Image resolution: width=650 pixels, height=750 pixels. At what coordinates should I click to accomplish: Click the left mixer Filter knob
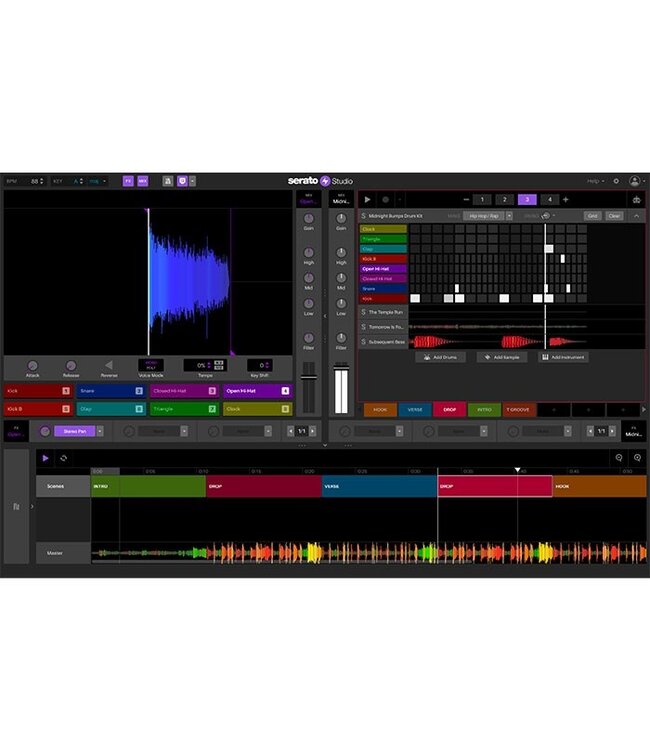(x=309, y=338)
